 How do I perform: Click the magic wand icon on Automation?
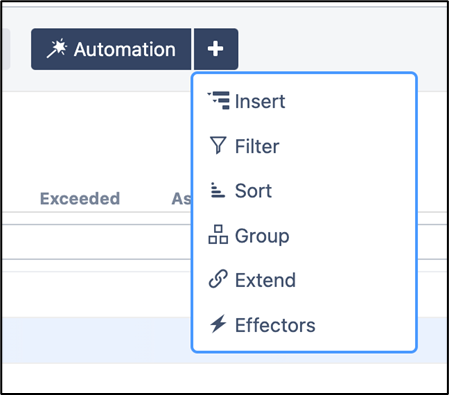57,49
